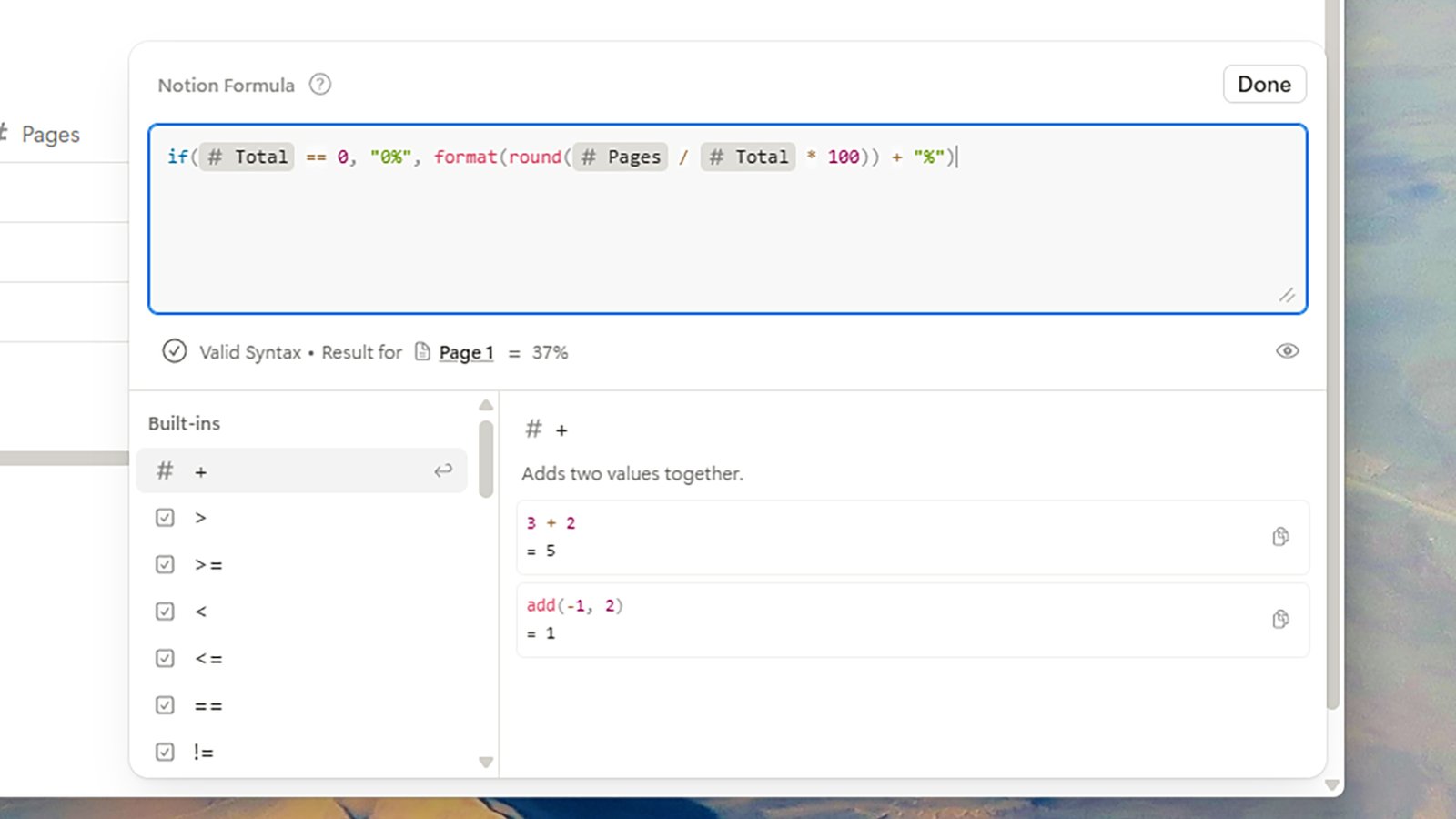Click the checkbox type icon beside '!='

[x=165, y=753]
